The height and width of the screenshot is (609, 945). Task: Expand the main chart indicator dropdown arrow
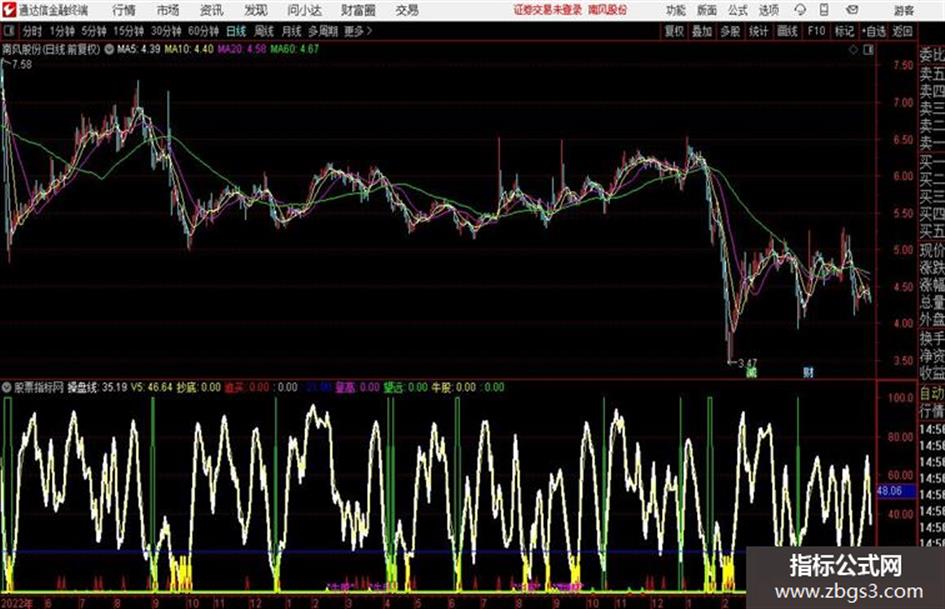click(109, 49)
